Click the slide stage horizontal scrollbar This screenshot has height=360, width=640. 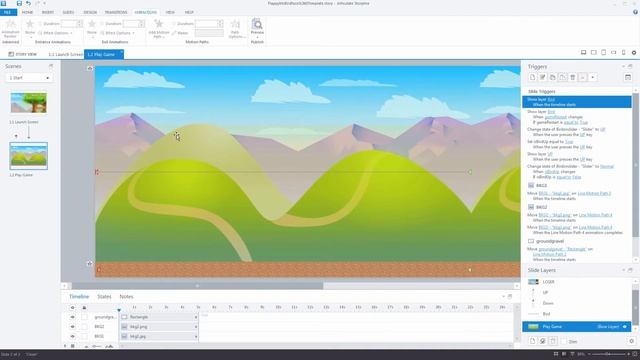[198, 286]
